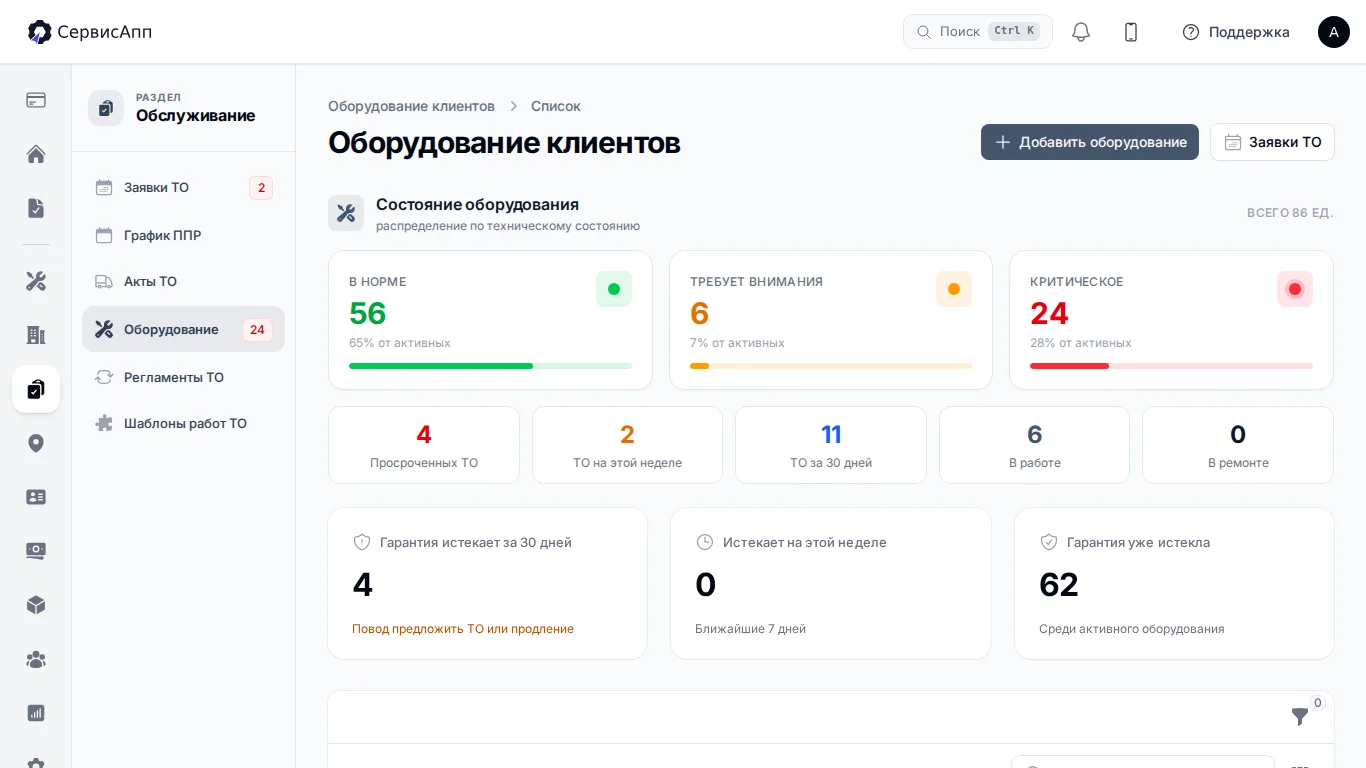Click the green status dot on В норме card
Screen dimensions: 1366x768
coord(614,289)
